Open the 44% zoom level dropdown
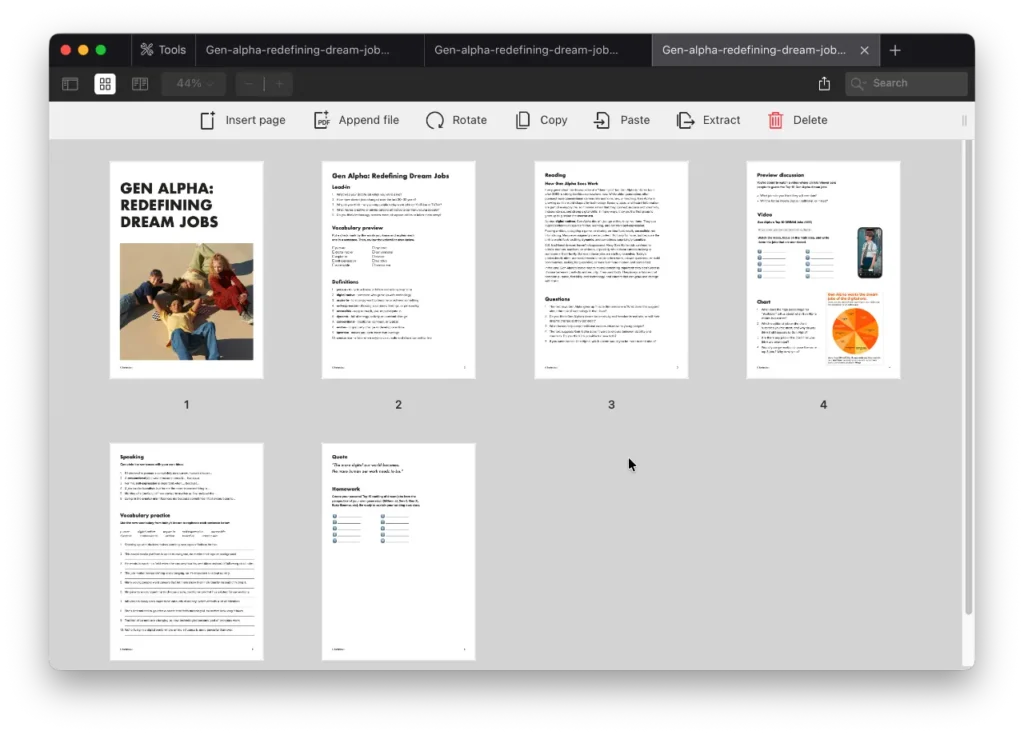 pos(193,84)
